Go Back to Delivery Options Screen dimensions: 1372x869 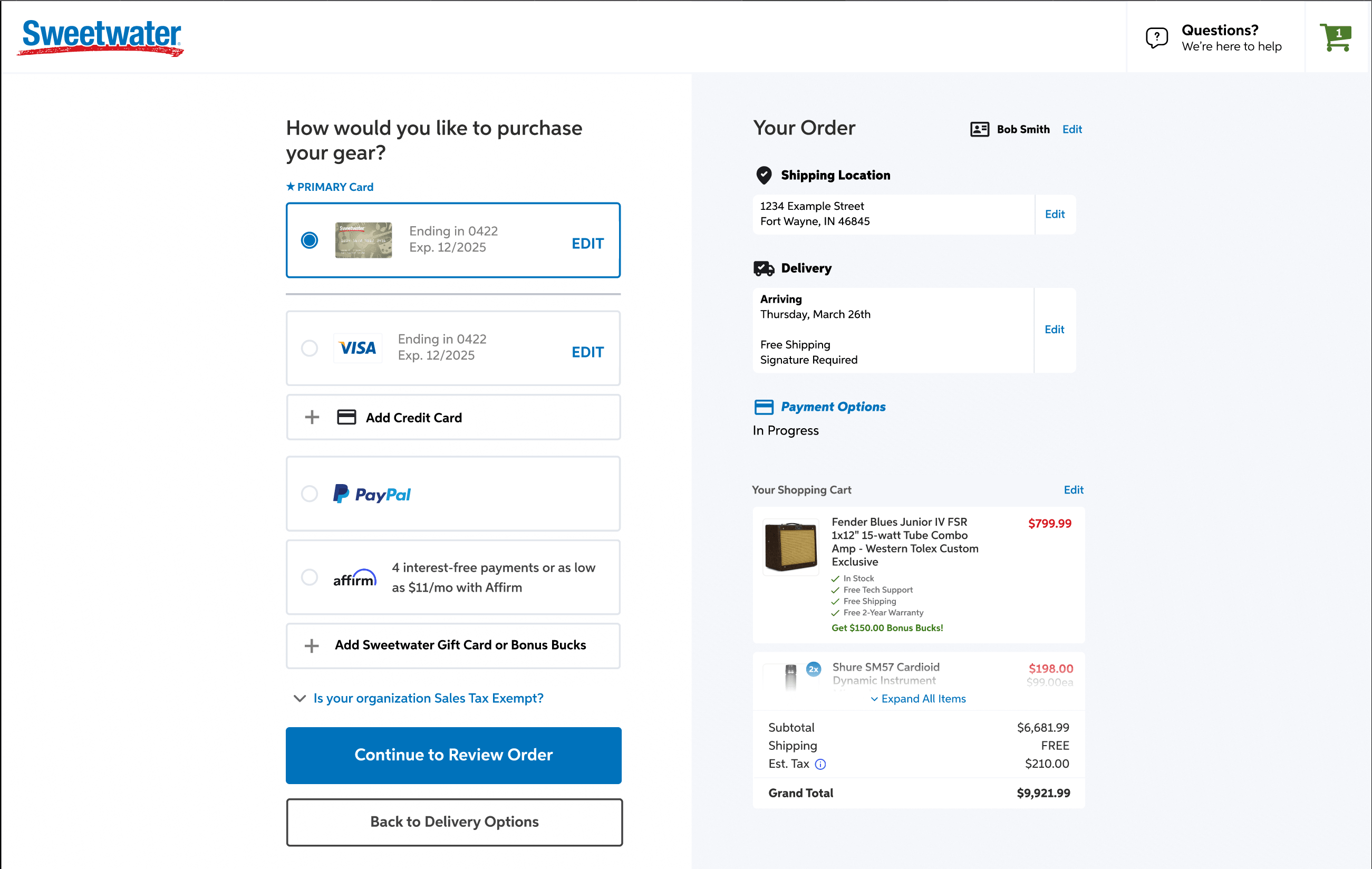[x=453, y=822]
